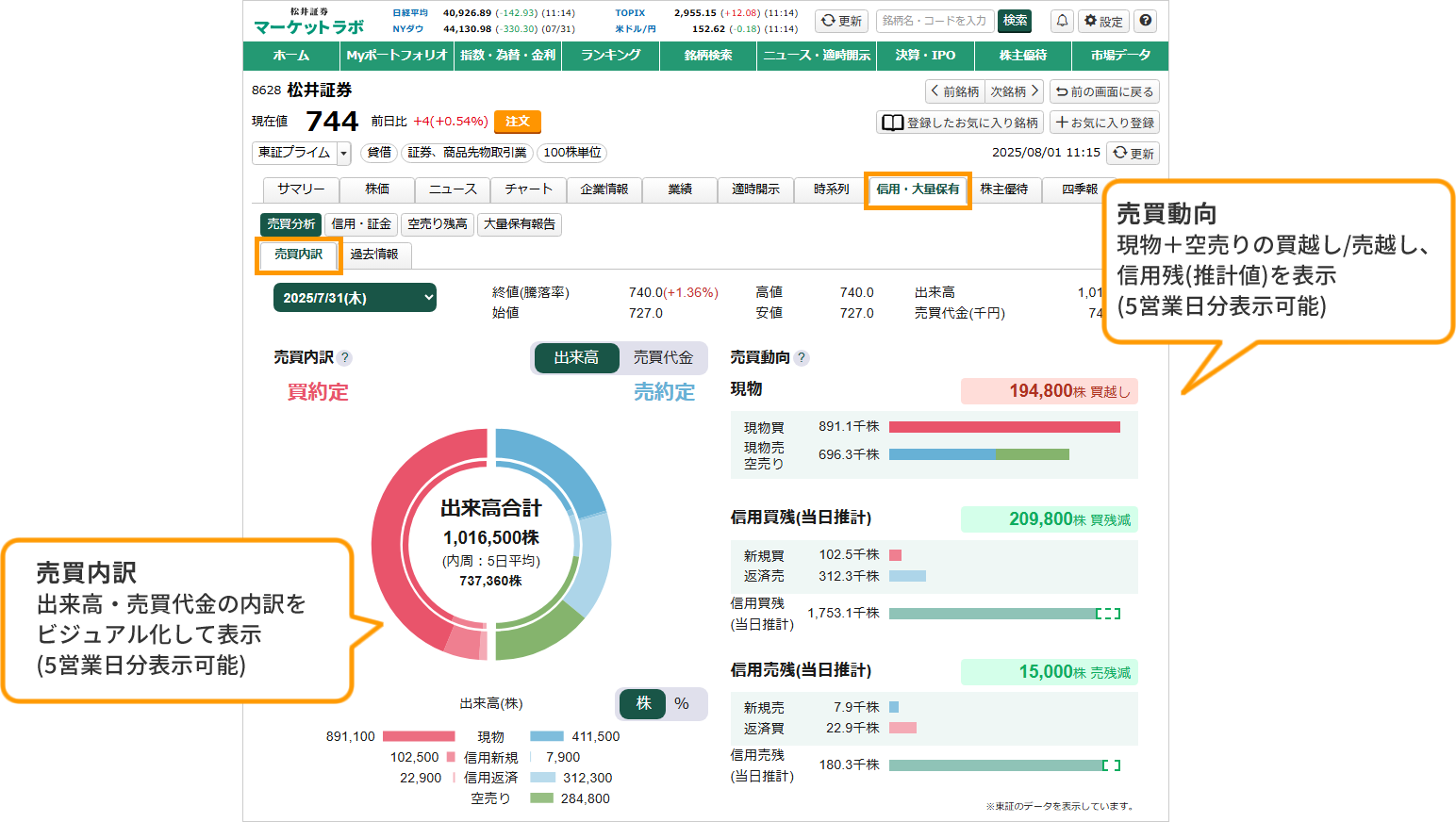
Task: Add stock with お気に入り登録 plus button
Action: pyautogui.click(x=1104, y=123)
